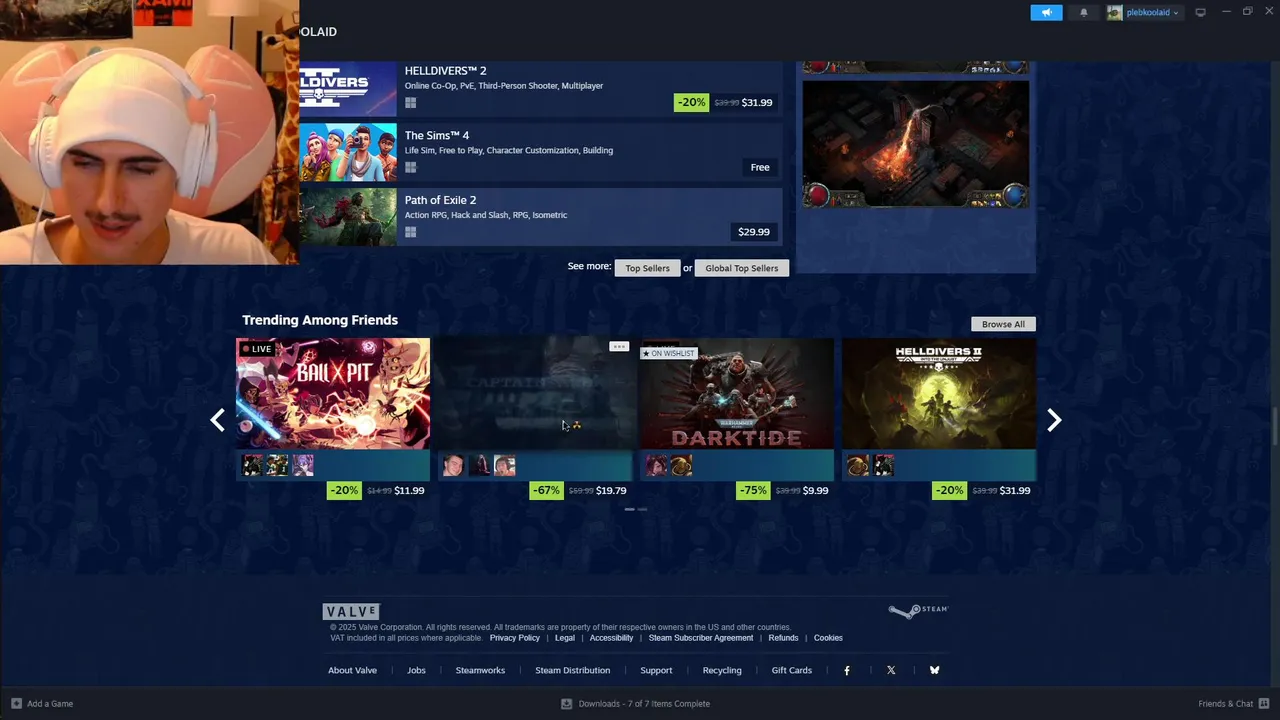Open the notifications bell

[x=1084, y=12]
